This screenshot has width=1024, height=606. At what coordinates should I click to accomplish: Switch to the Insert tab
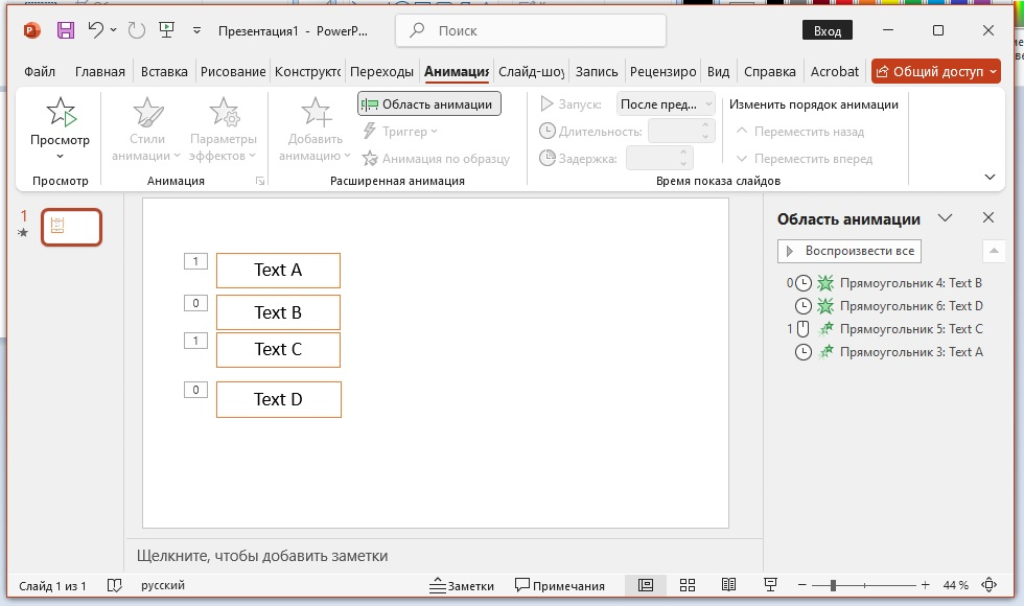pos(164,71)
